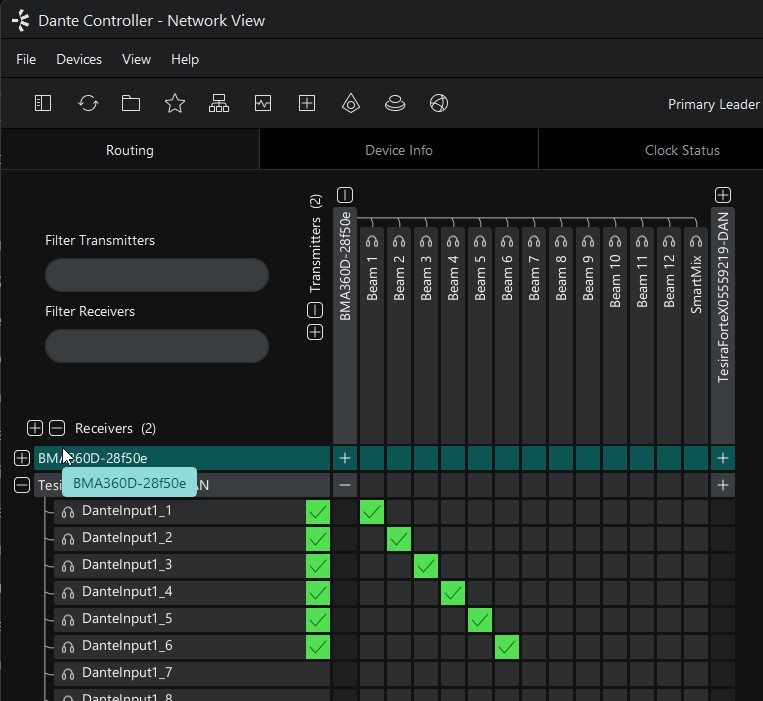This screenshot has height=701, width=763.
Task: Toggle subscription DanteInput1_5 to Beam 5
Action: tap(480, 620)
